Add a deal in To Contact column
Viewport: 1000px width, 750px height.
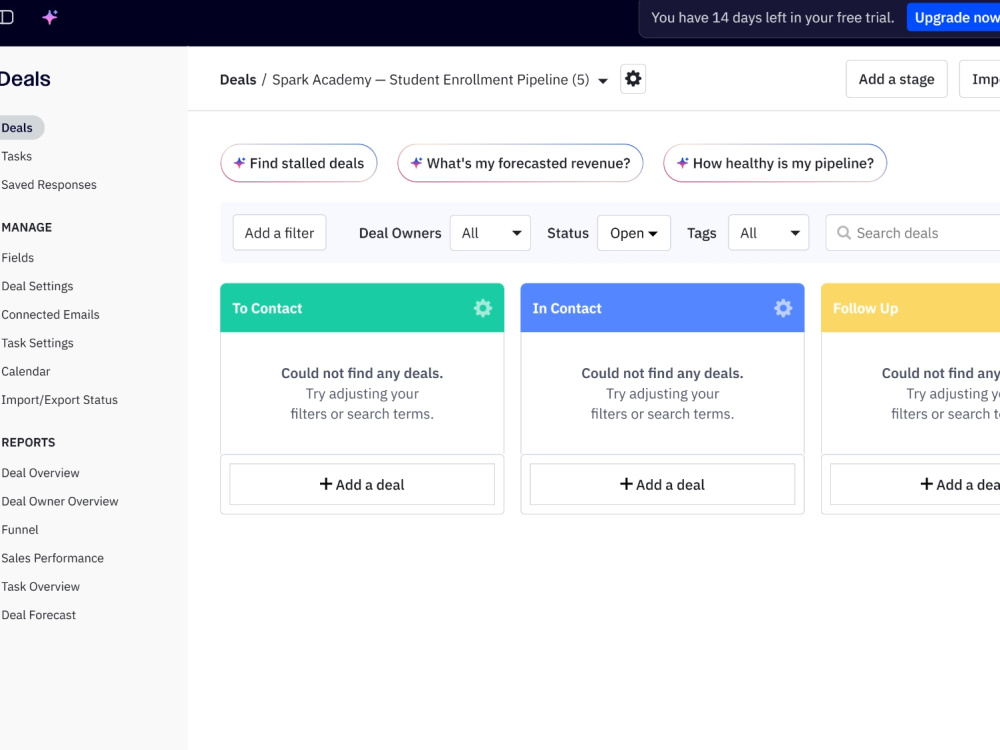[362, 485]
